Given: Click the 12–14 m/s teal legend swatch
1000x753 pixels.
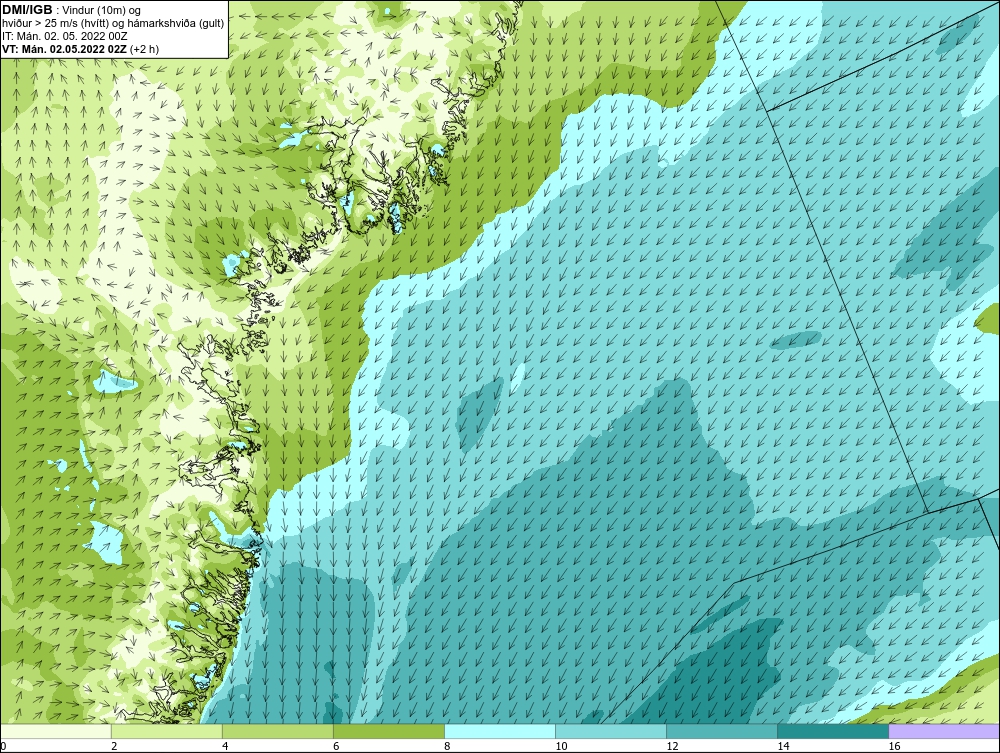Looking at the screenshot, I should (722, 731).
